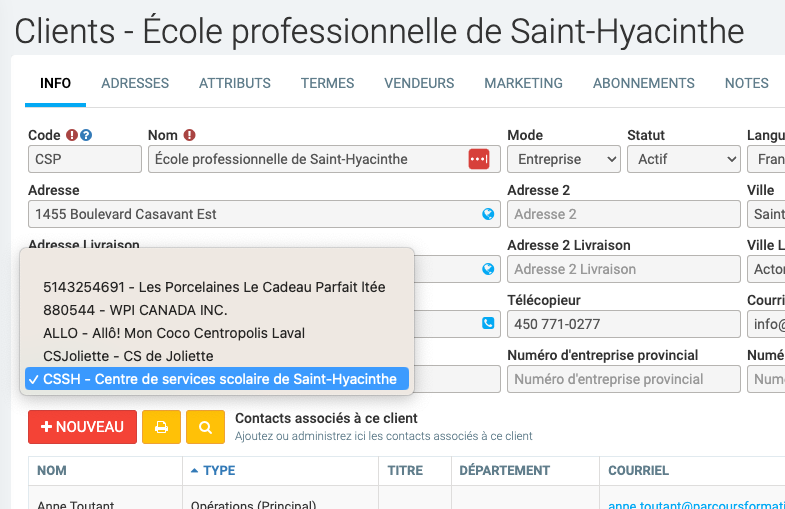Click the red NOUVEAU button
Image resolution: width=785 pixels, height=509 pixels.
(82, 427)
